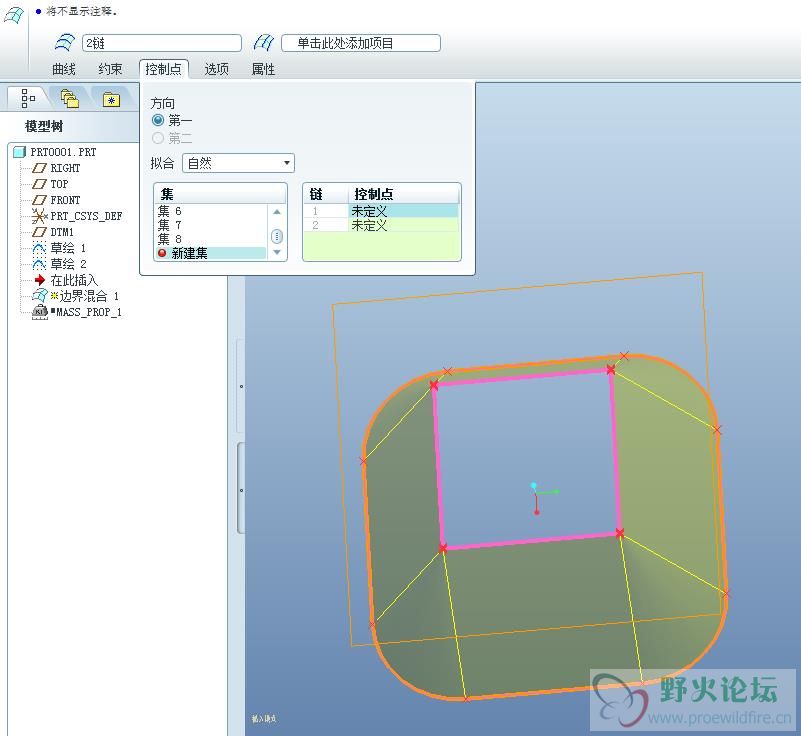Click the lower sash handle beside the navigator
Screen dimensions: 801x736
241,490
